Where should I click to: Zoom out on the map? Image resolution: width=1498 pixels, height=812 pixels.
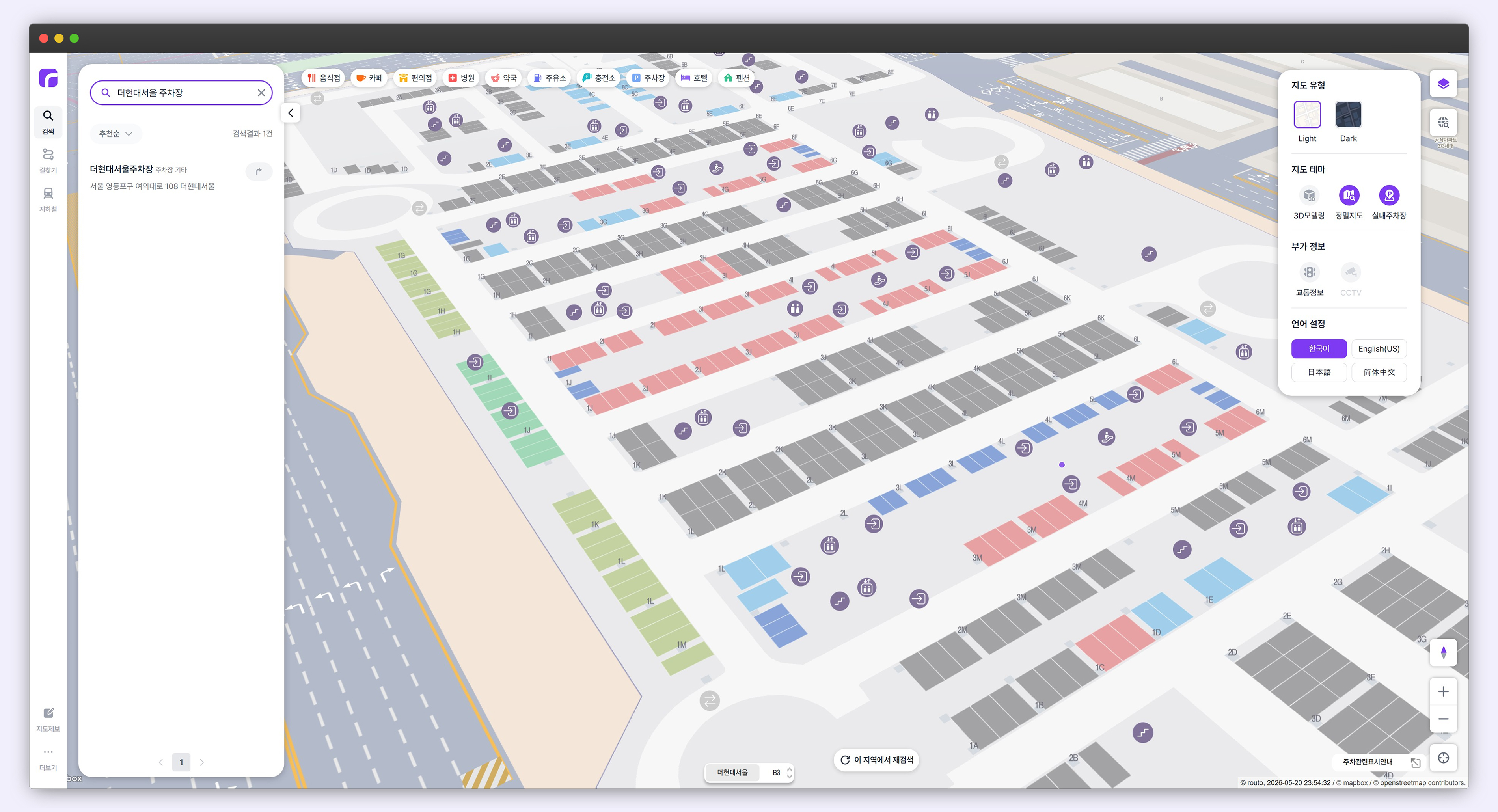pyautogui.click(x=1443, y=719)
